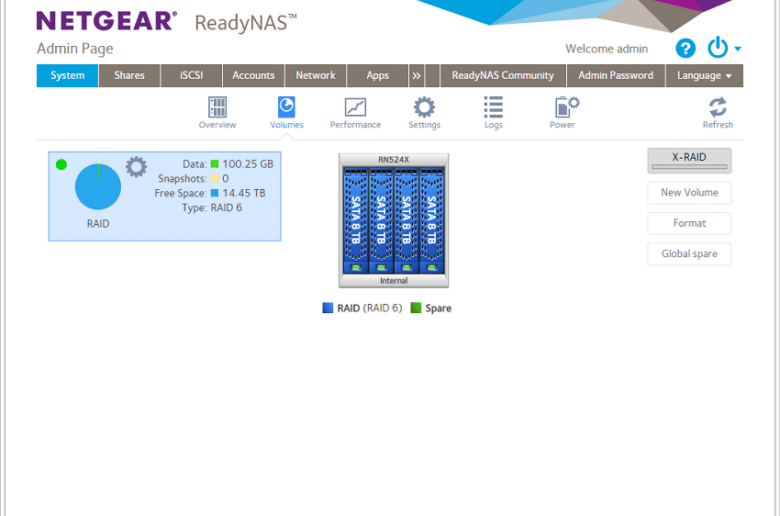
Task: Open the ReadyNAS Community link
Action: (502, 76)
